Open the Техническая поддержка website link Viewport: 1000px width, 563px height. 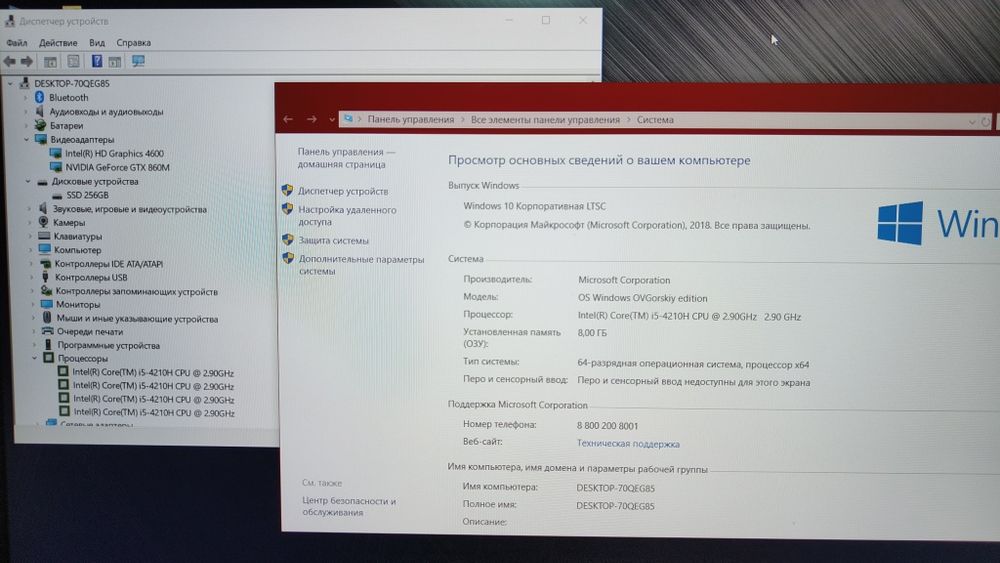(x=628, y=444)
